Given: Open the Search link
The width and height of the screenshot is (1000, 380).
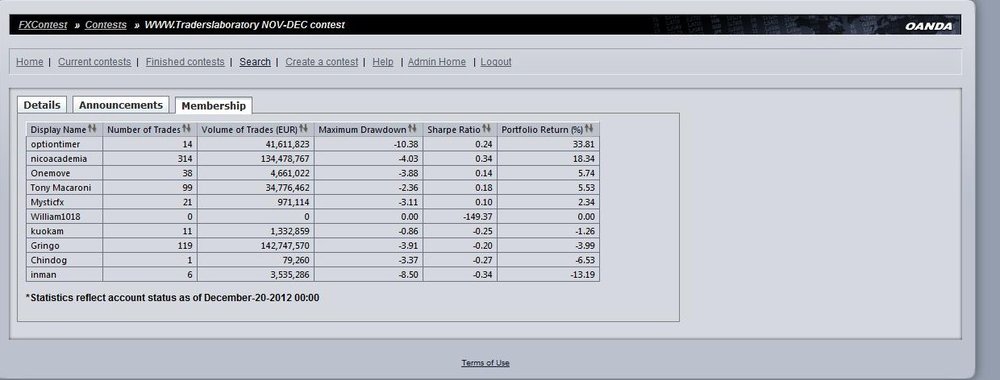Looking at the screenshot, I should [x=255, y=62].
